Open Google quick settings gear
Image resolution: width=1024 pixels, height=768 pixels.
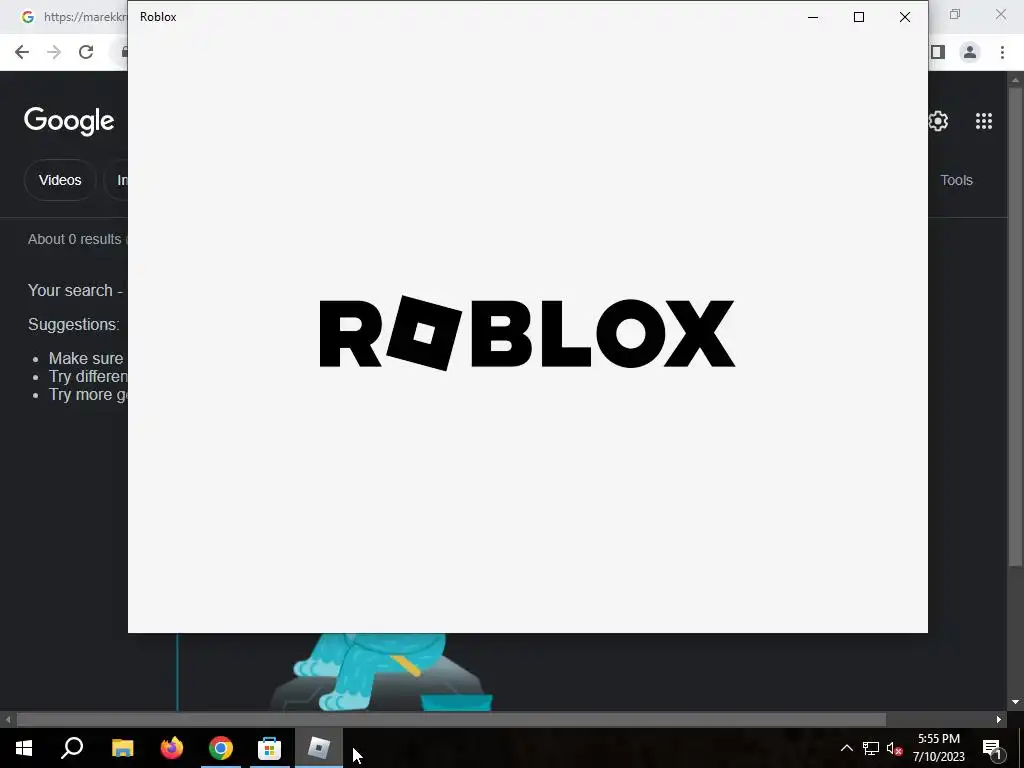(938, 121)
